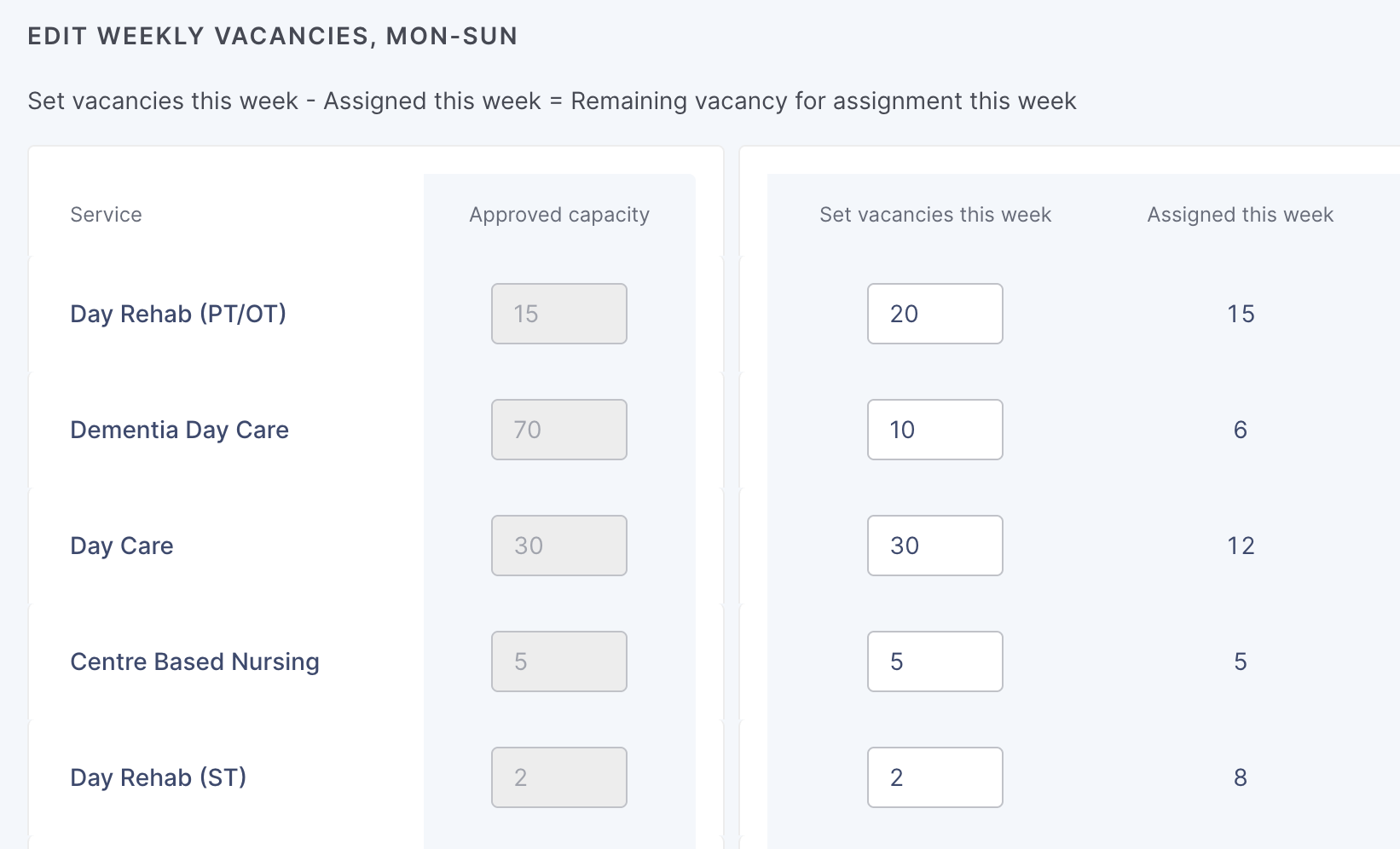Select Centre Based Nursing set vacancies input

coord(934,661)
